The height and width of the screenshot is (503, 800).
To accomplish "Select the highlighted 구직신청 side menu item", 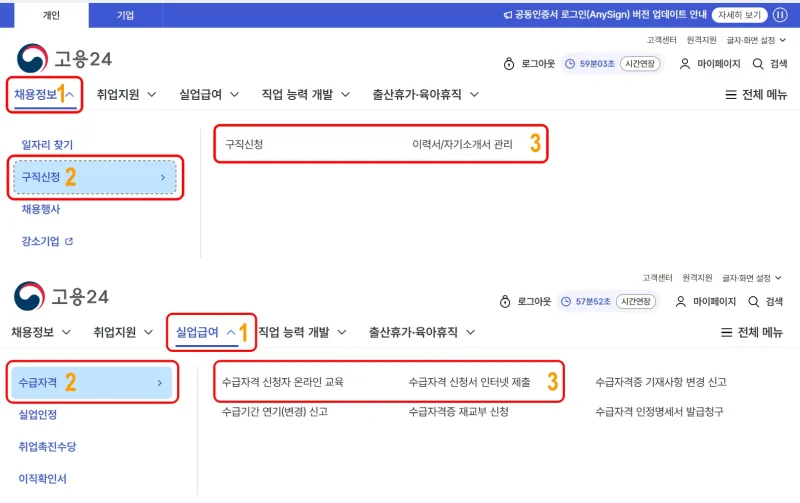I will tap(95, 177).
